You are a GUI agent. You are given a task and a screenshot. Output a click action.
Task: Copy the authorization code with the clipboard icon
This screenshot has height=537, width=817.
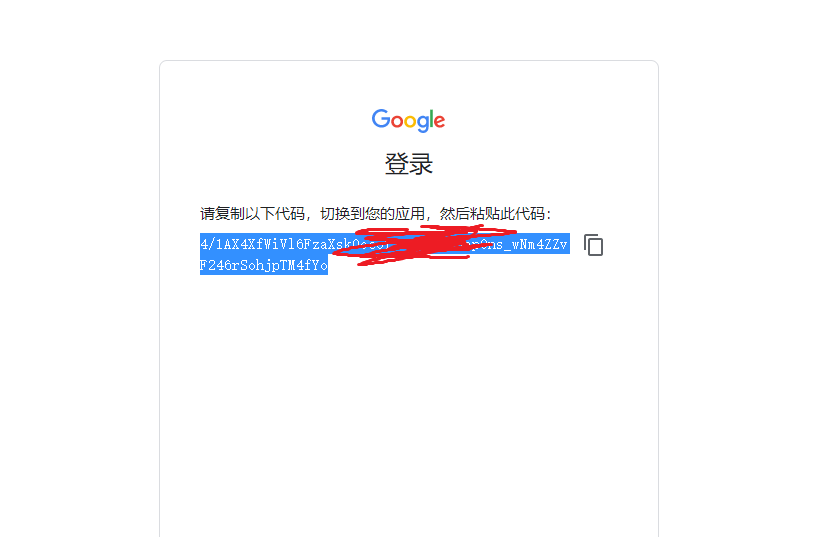point(593,245)
